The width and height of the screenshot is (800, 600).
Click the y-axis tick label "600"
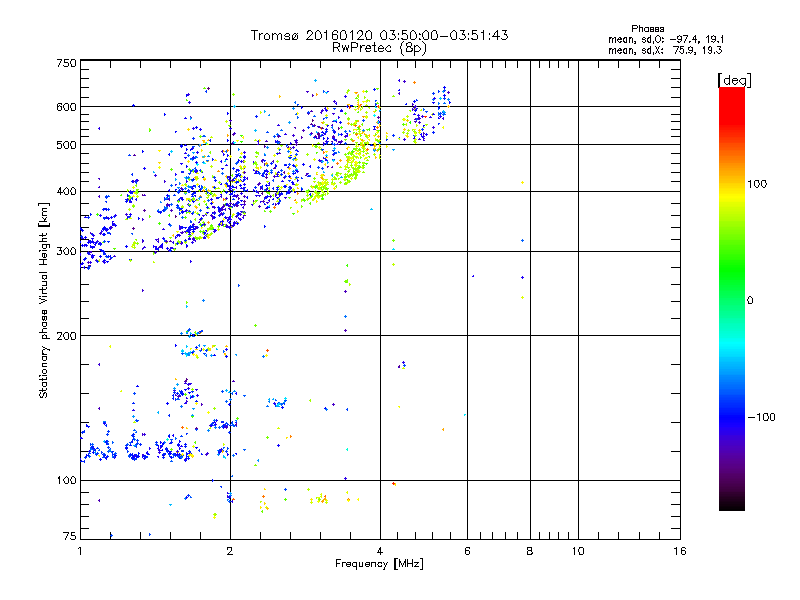pos(66,107)
